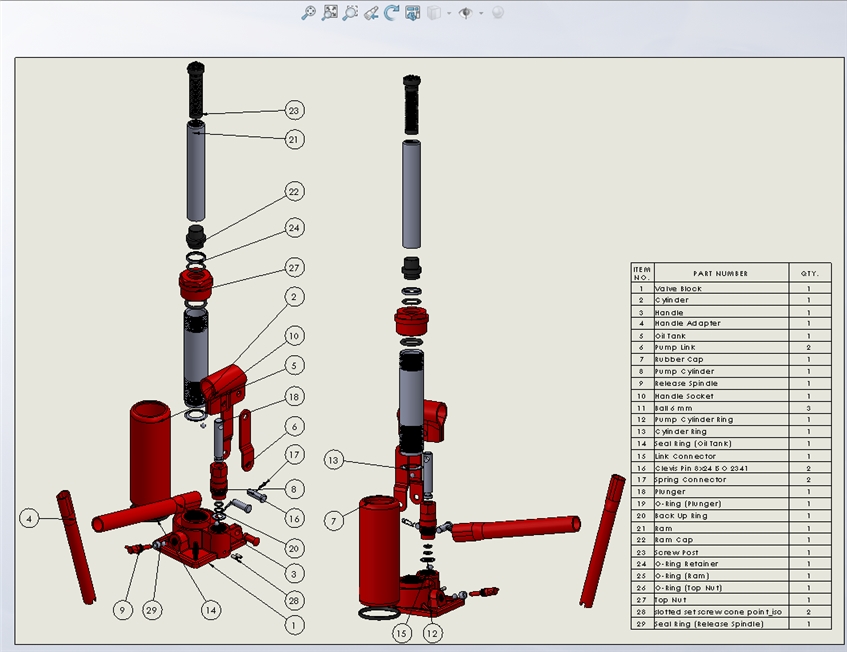Click the 'Oil Tank' table cell
The image size is (847, 652).
(721, 335)
